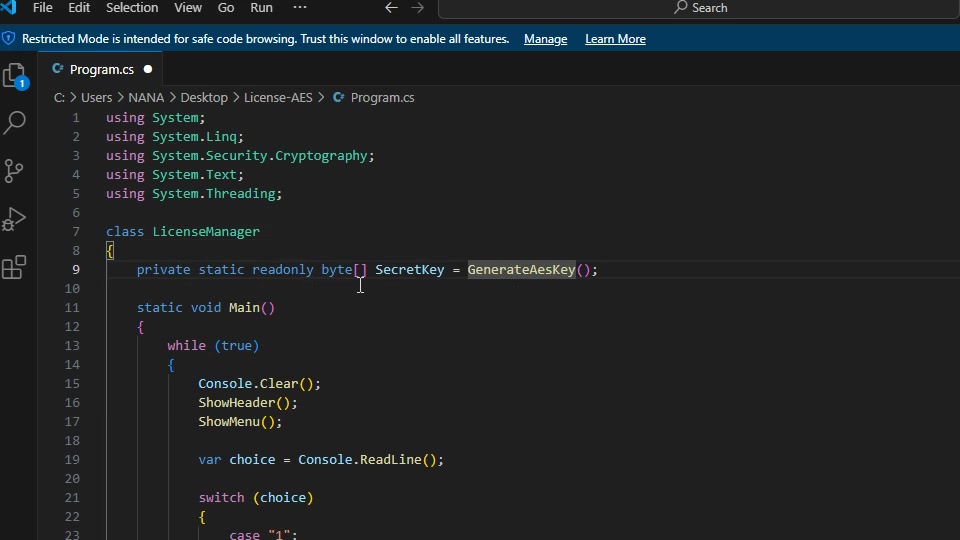960x540 pixels.
Task: Click the Search command center box
Action: (700, 8)
